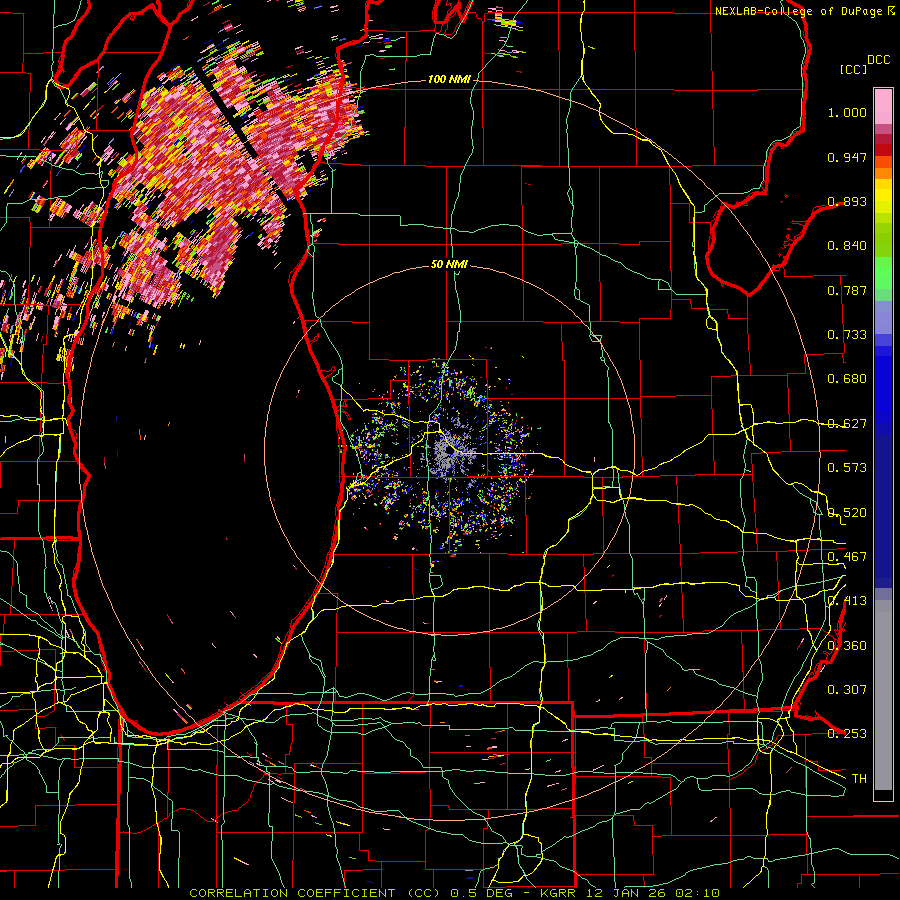Select the 0.787 color scale value
Viewport: 900px width, 900px height.
(847, 290)
